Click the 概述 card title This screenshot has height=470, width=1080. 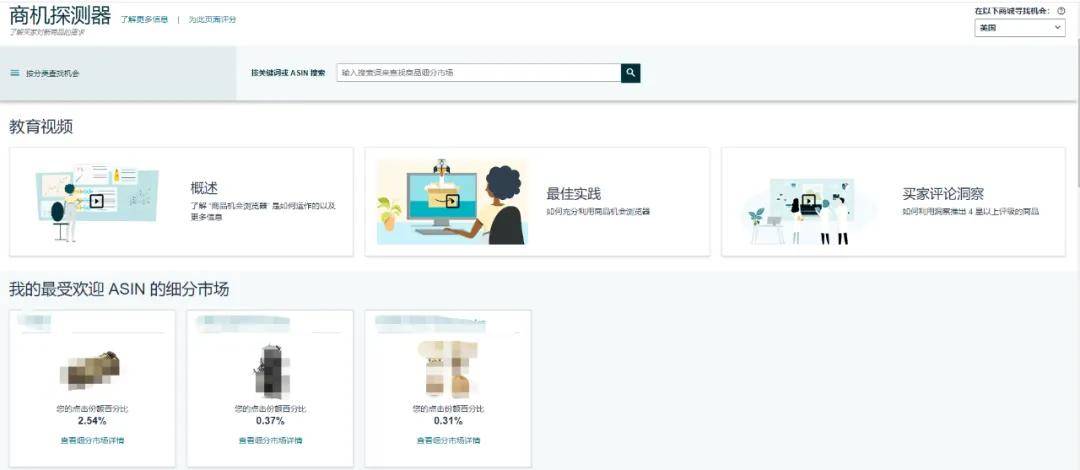[205, 188]
